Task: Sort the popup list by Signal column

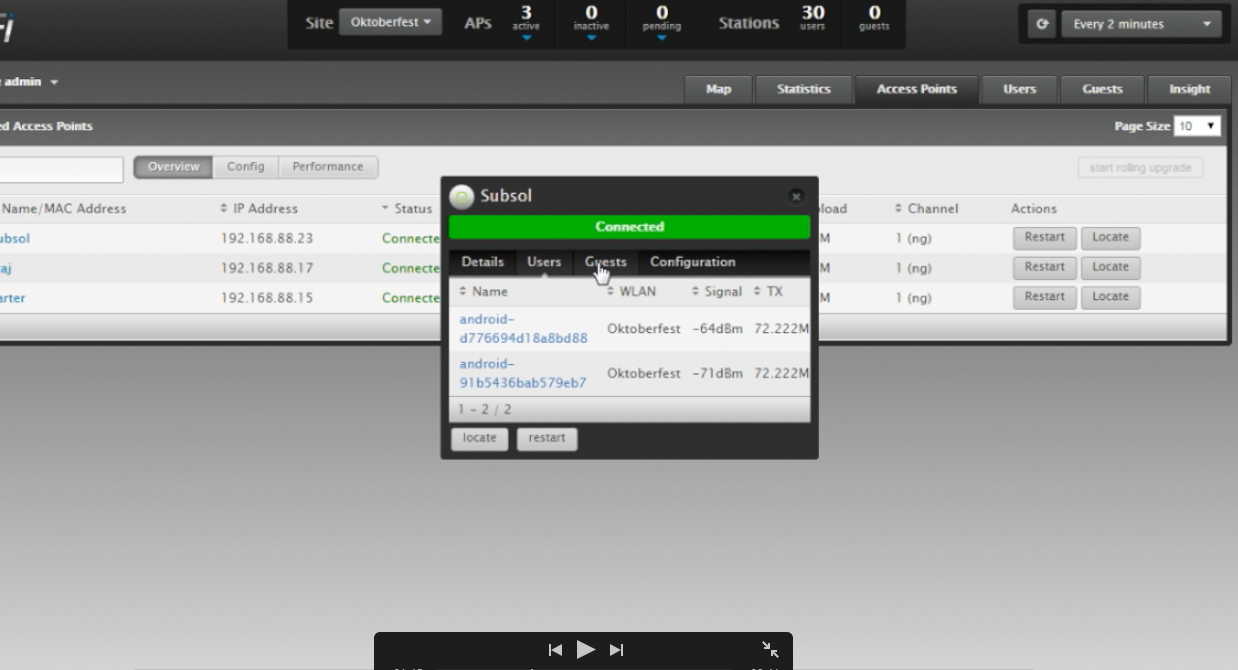Action: tap(717, 292)
